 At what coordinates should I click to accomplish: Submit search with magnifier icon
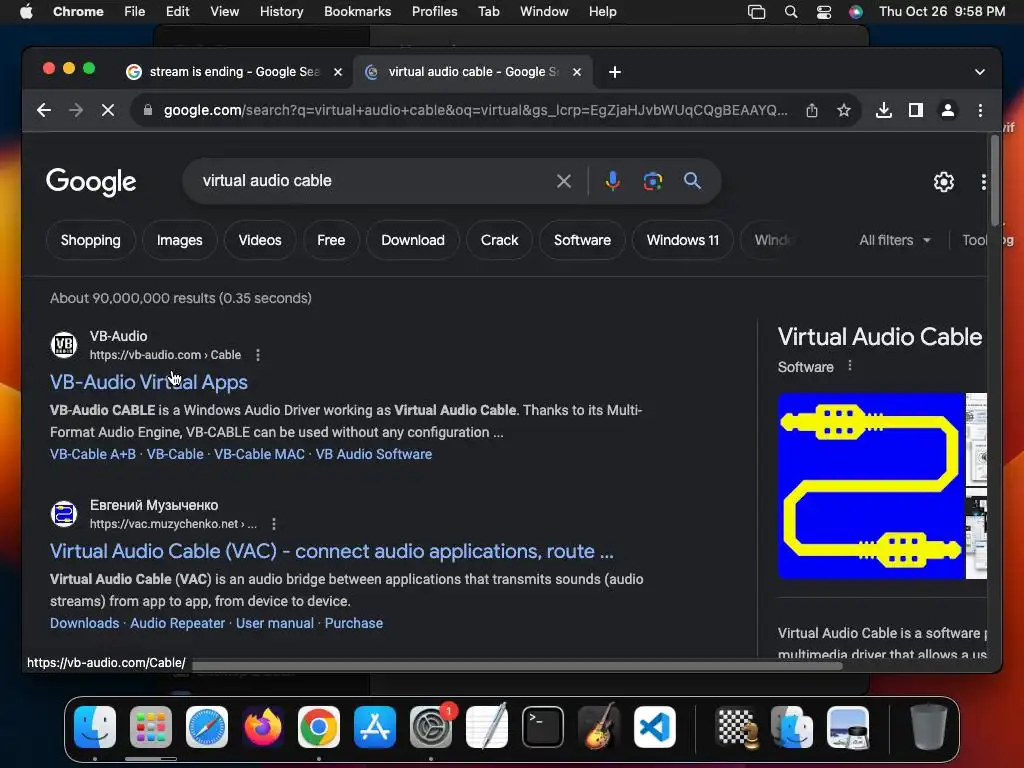[x=692, y=181]
